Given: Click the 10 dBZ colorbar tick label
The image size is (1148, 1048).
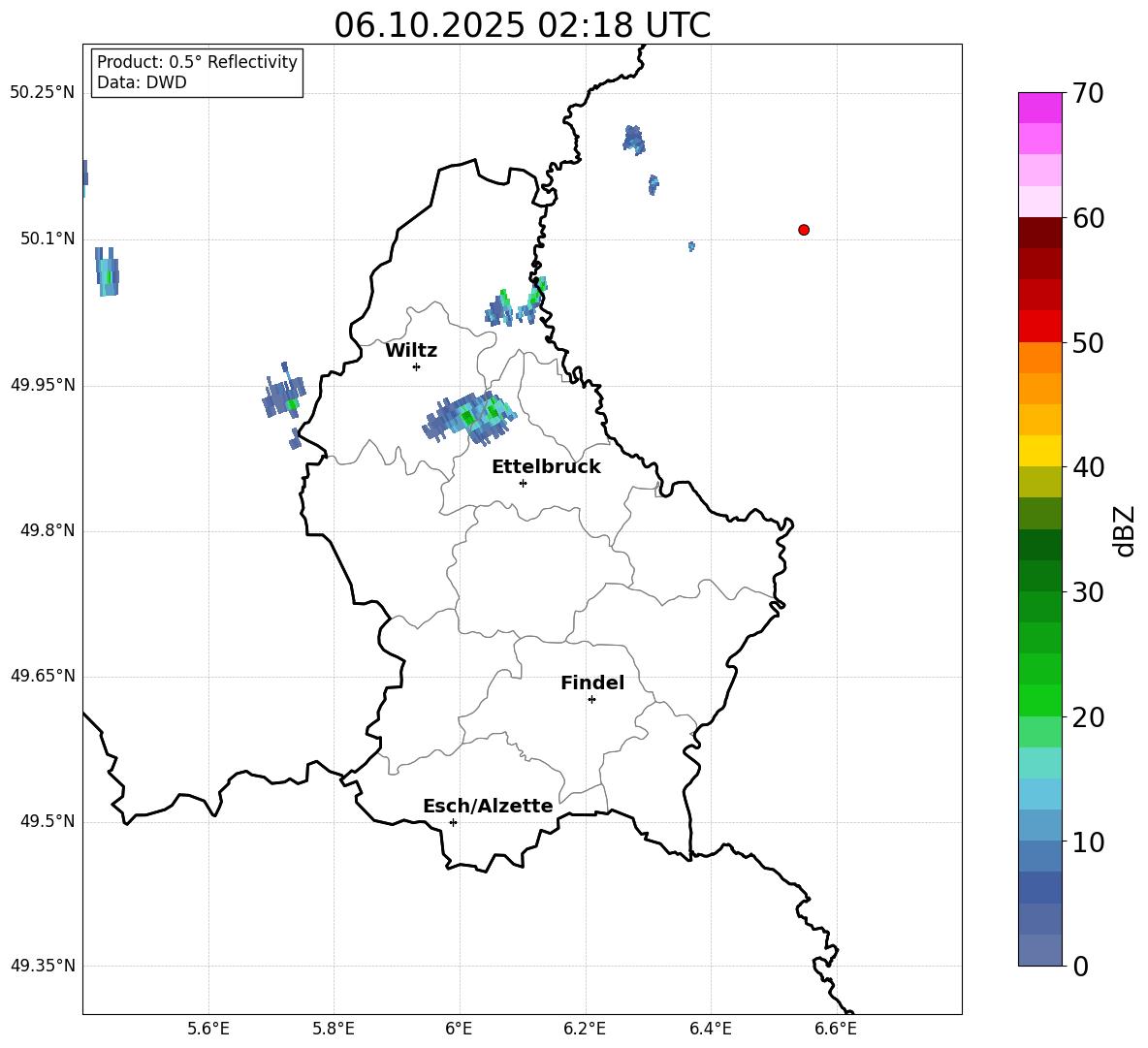Looking at the screenshot, I should click(1088, 842).
